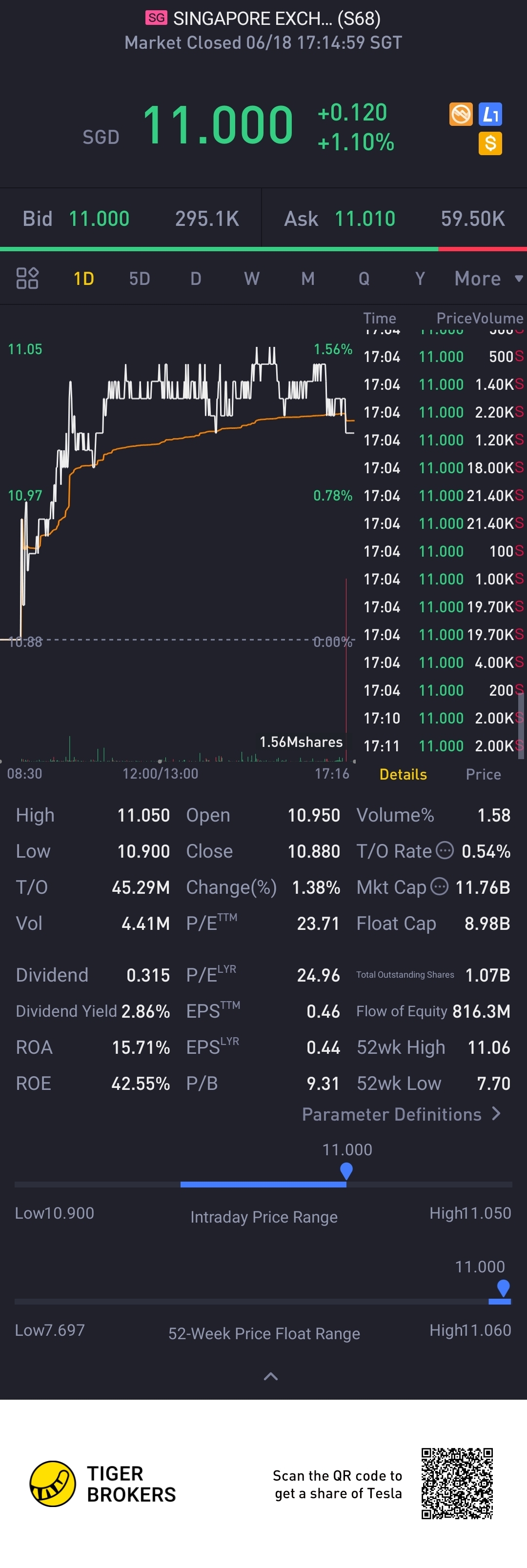527x1568 pixels.
Task: Switch to the W weekly chart tab
Action: click(252, 278)
